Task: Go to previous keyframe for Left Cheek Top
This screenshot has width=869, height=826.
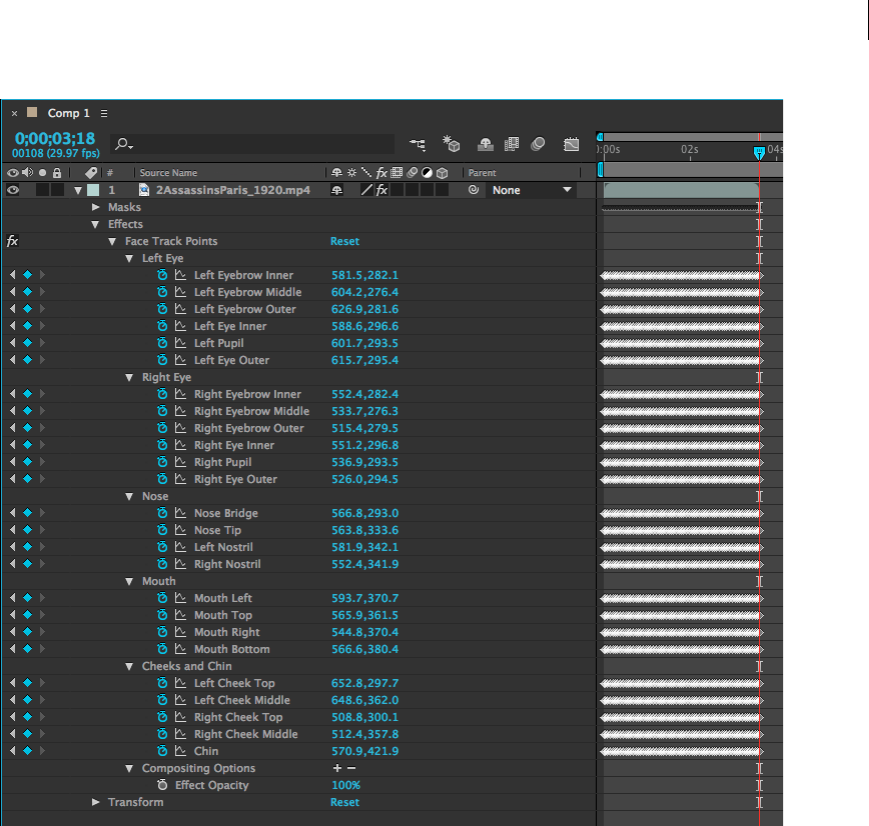Action: pos(13,683)
